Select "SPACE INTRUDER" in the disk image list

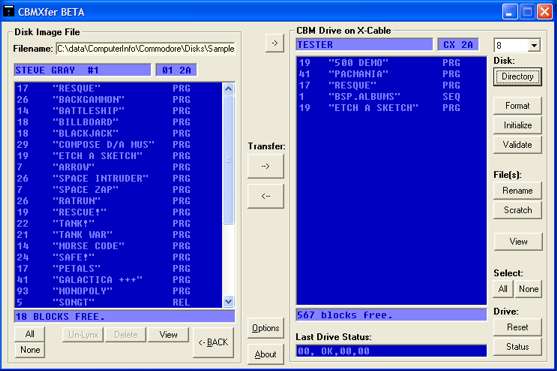coord(118,178)
